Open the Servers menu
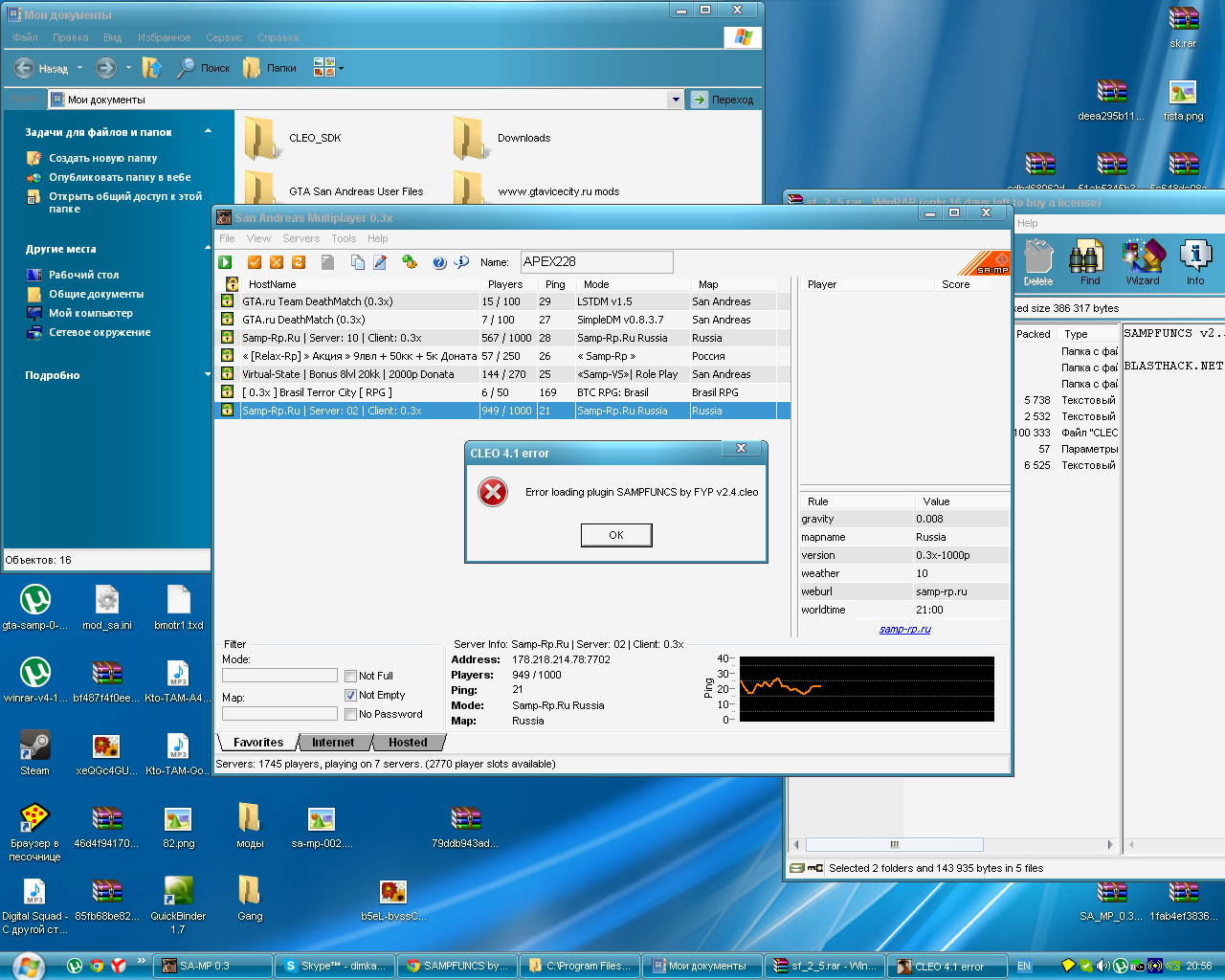The image size is (1225, 980). pyautogui.click(x=301, y=238)
